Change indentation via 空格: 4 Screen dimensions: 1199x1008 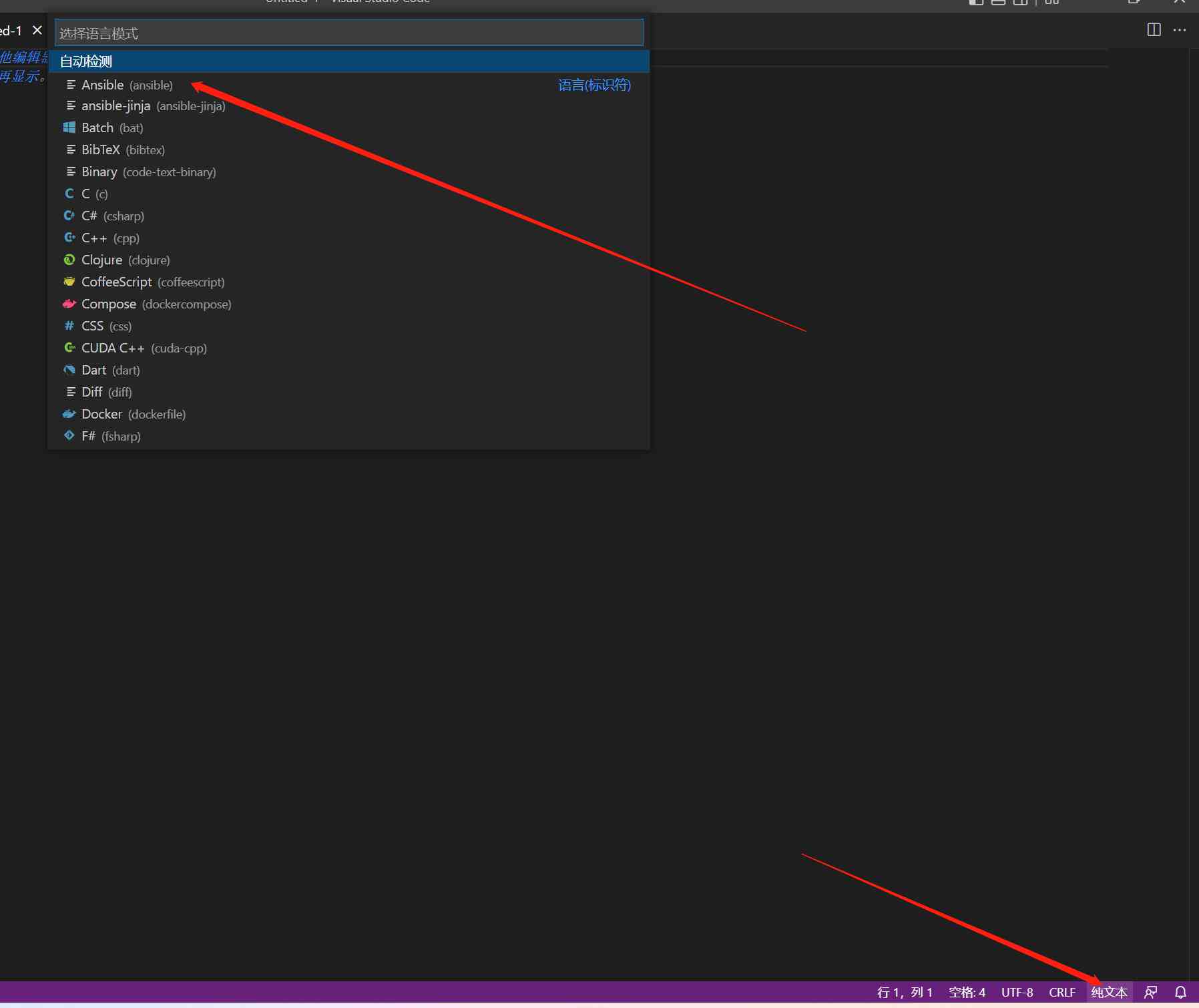967,992
